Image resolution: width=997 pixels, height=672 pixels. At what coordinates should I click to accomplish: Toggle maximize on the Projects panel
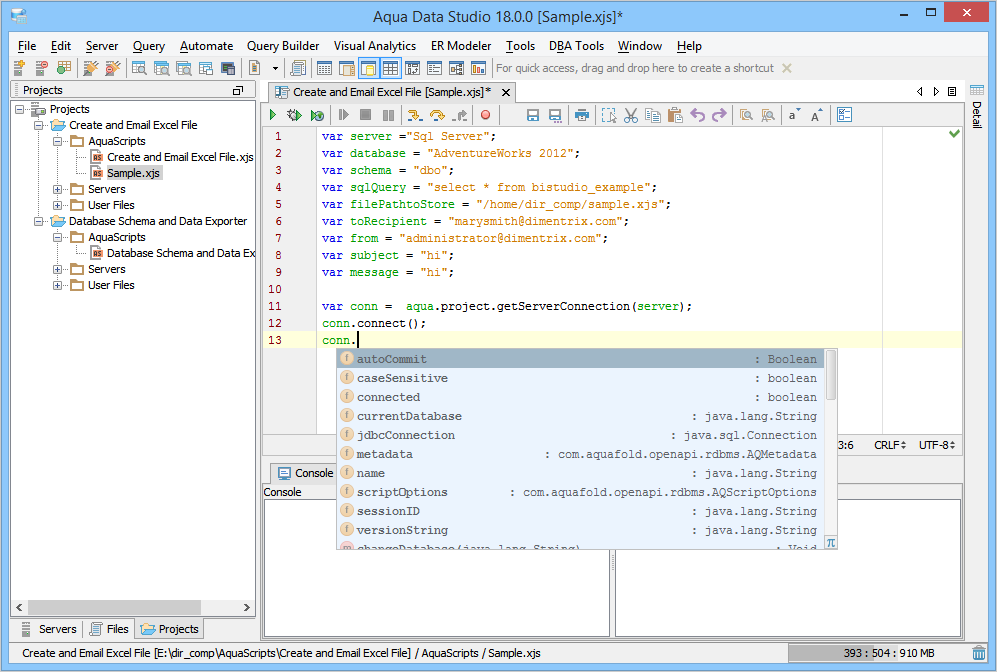(238, 90)
